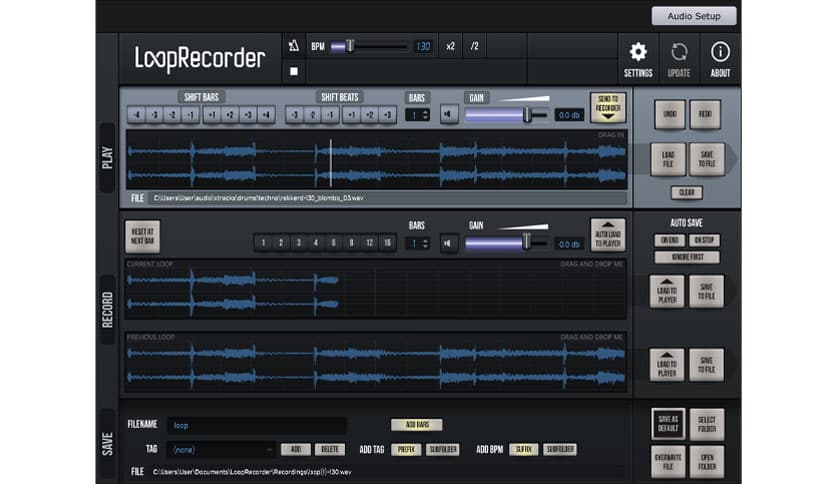Set record length to 1 bar

point(263,243)
